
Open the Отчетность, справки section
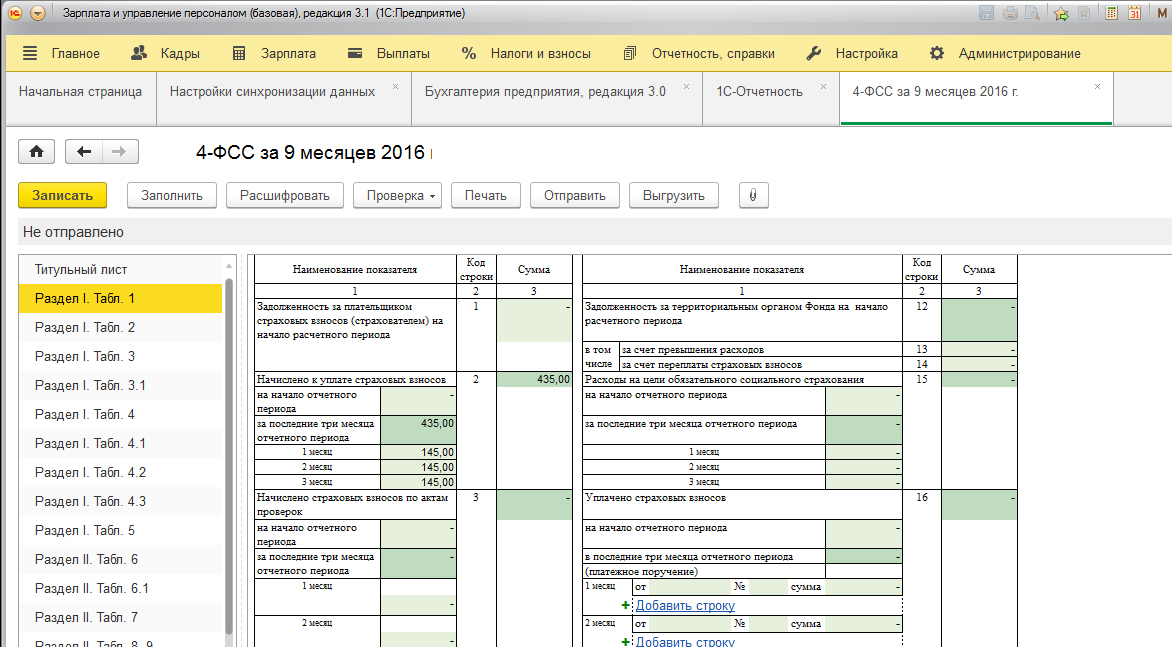coord(699,54)
